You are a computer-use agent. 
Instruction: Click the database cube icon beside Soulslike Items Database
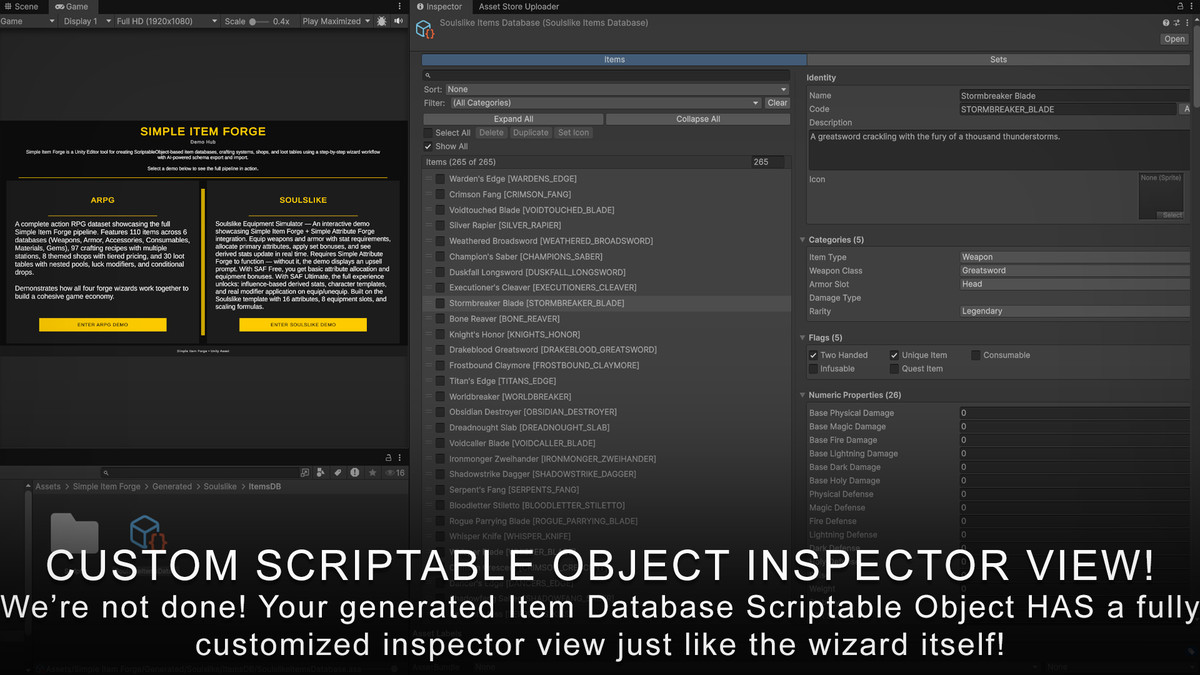click(x=424, y=28)
